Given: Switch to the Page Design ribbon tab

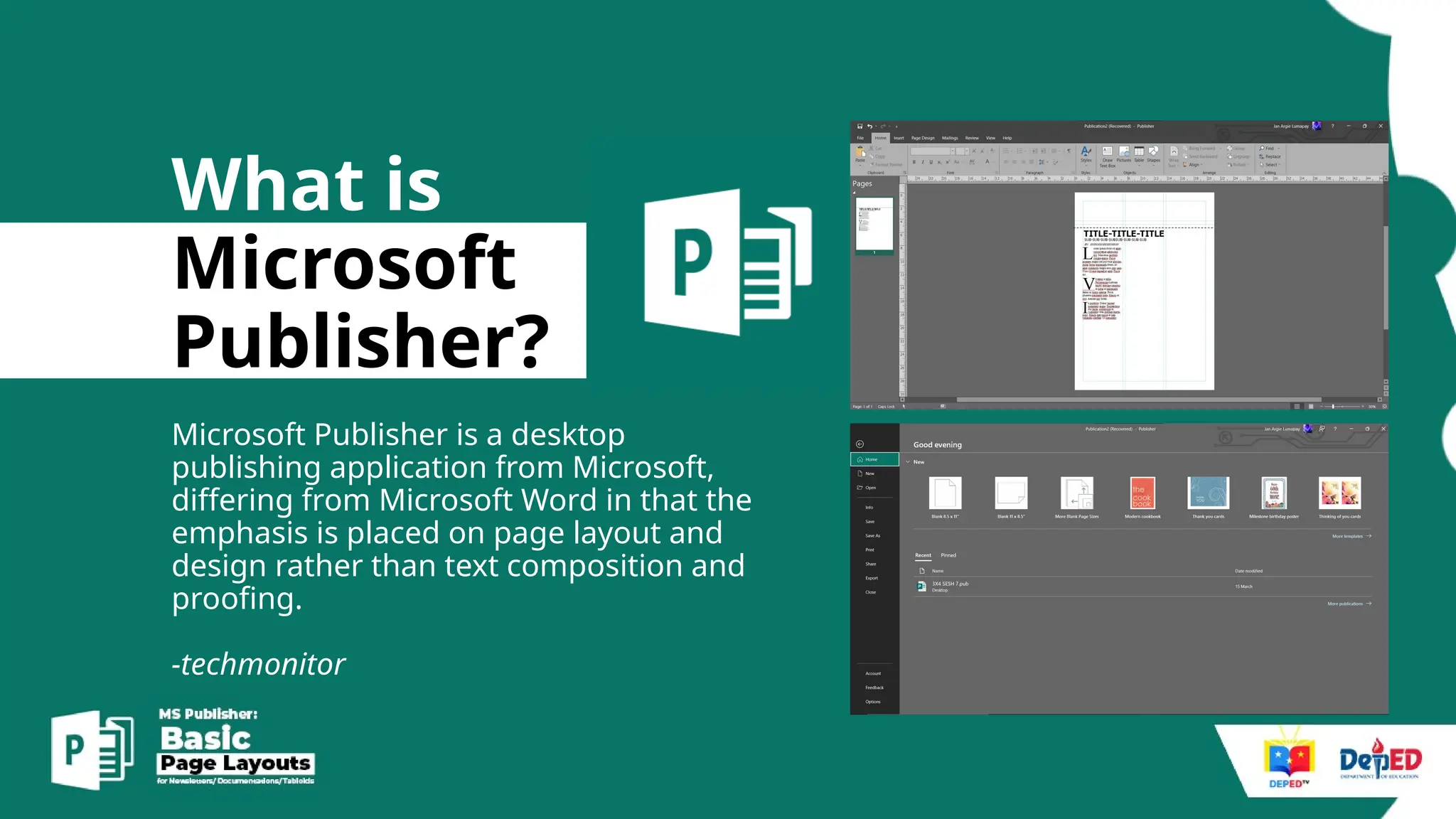Looking at the screenshot, I should [923, 138].
